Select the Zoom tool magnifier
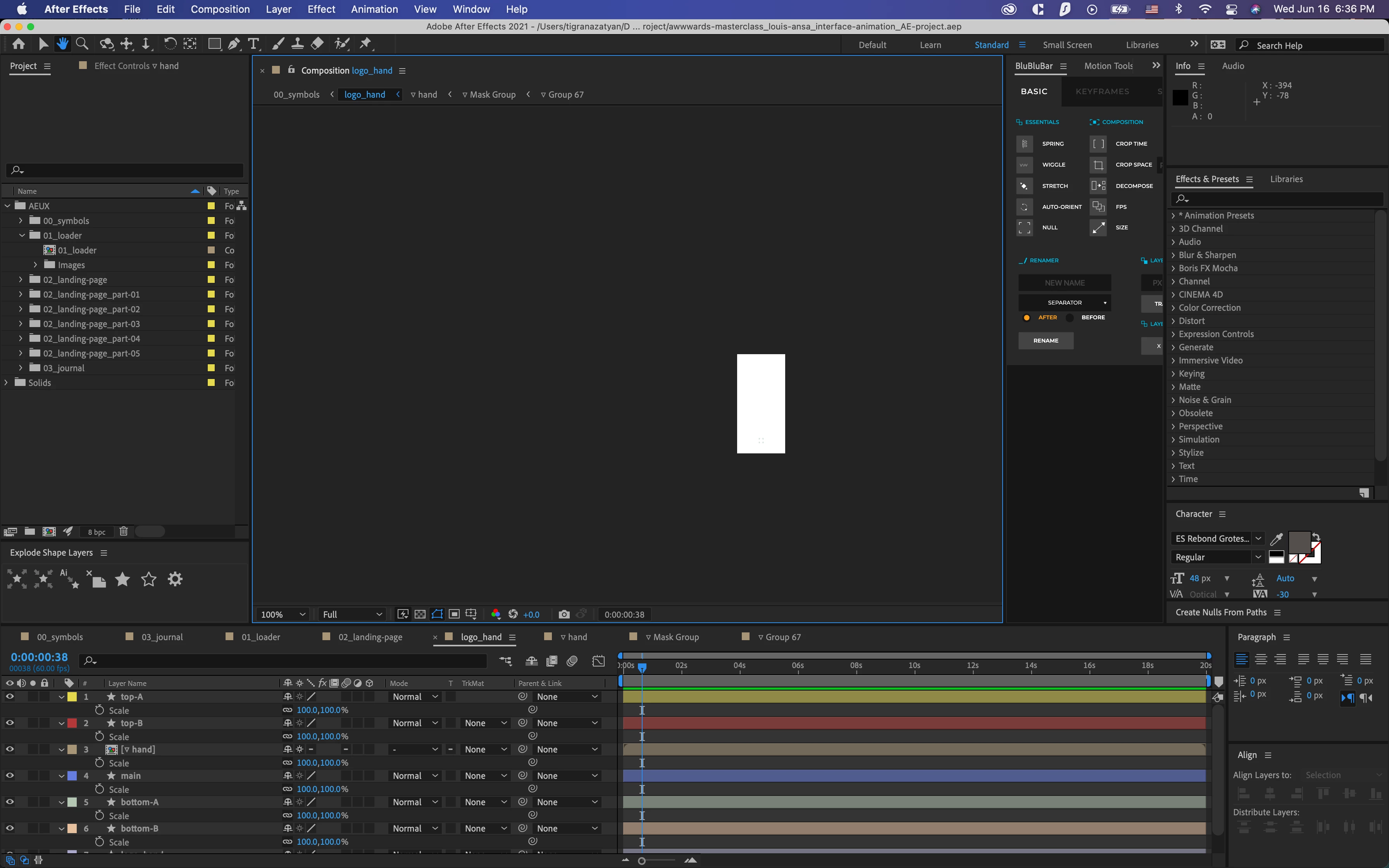The image size is (1389, 868). pyautogui.click(x=82, y=44)
